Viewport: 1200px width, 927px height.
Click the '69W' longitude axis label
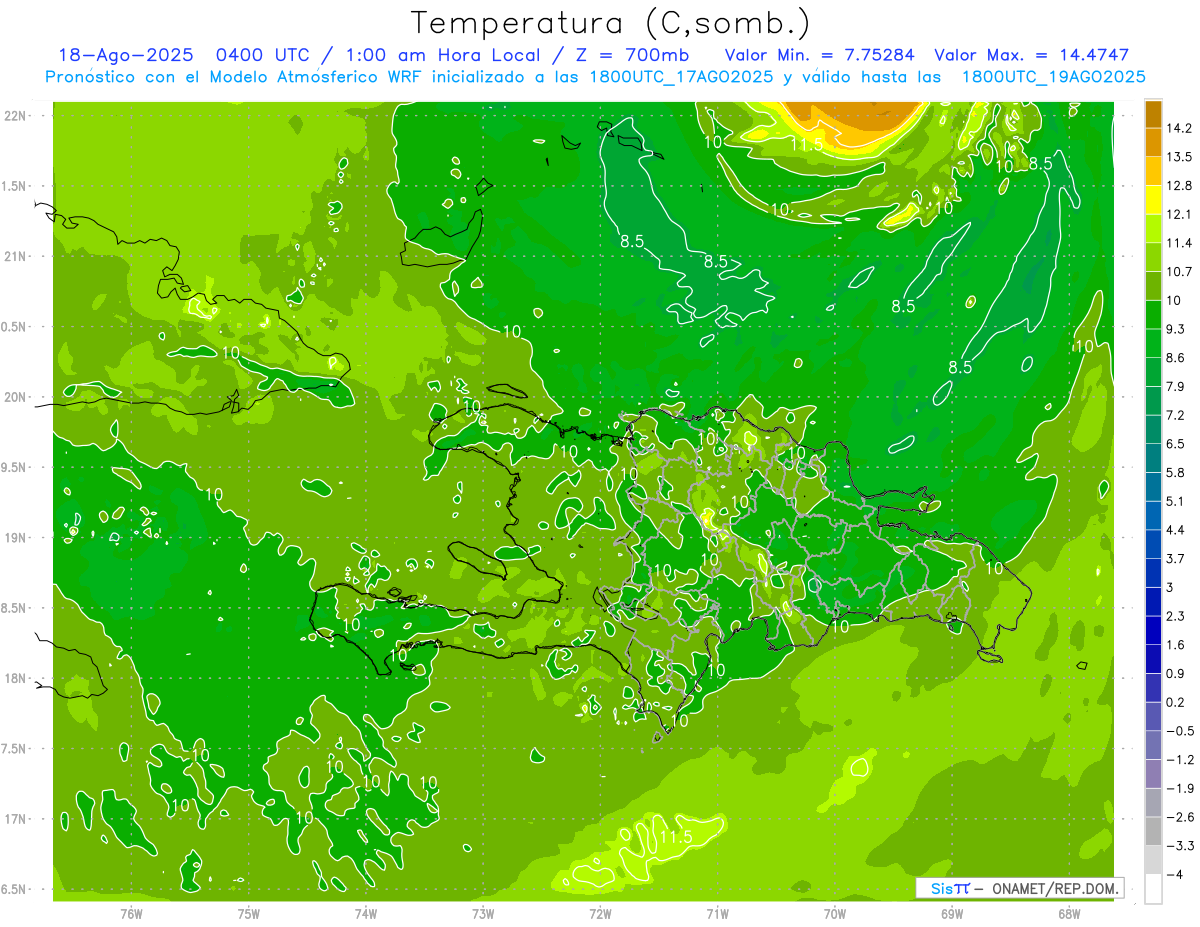click(x=952, y=913)
